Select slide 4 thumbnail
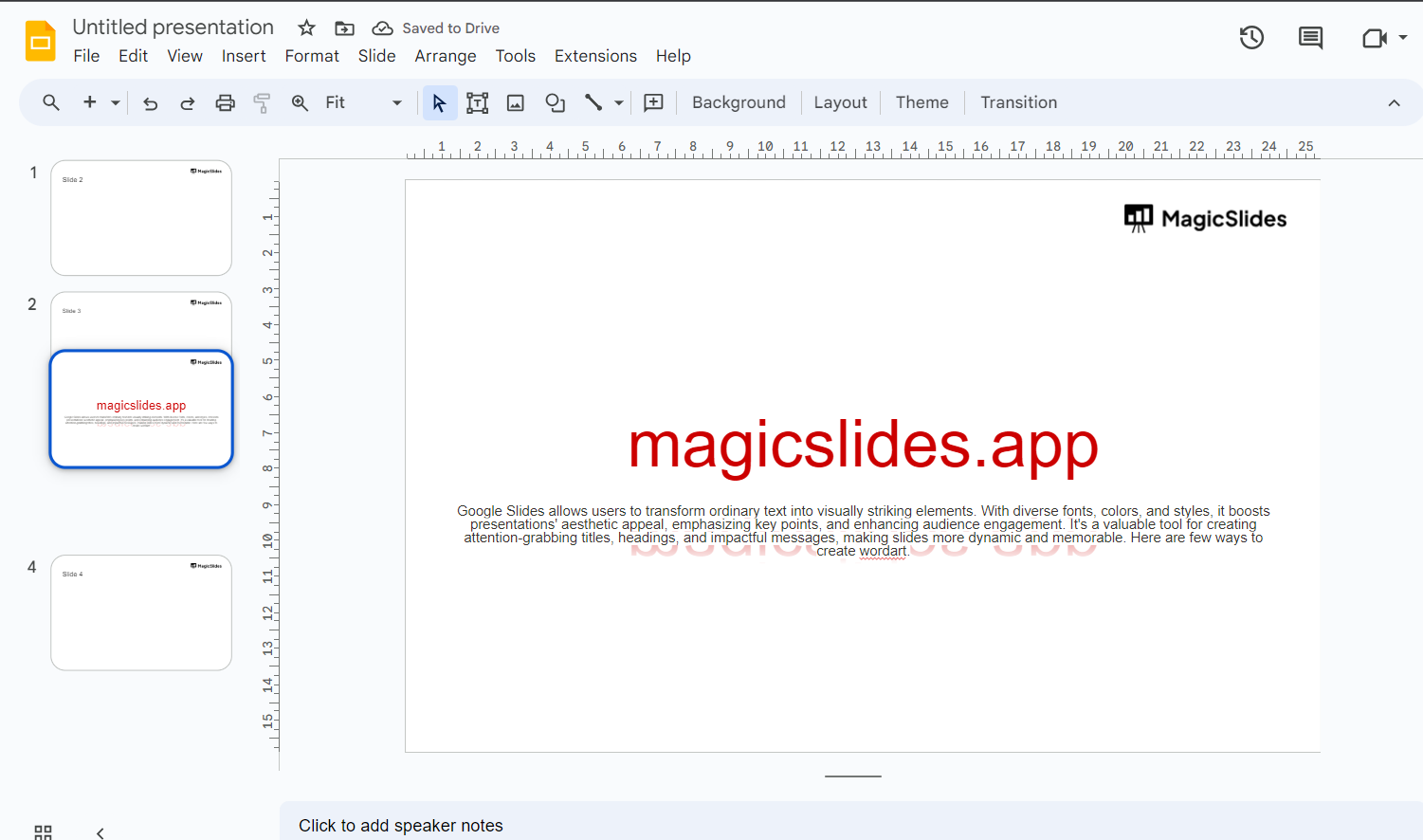This screenshot has width=1423, height=840. 141,612
